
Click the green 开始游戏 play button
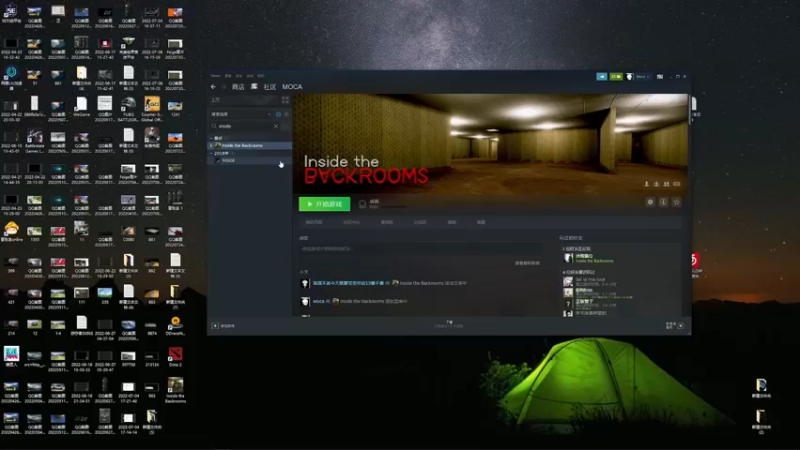coord(324,204)
